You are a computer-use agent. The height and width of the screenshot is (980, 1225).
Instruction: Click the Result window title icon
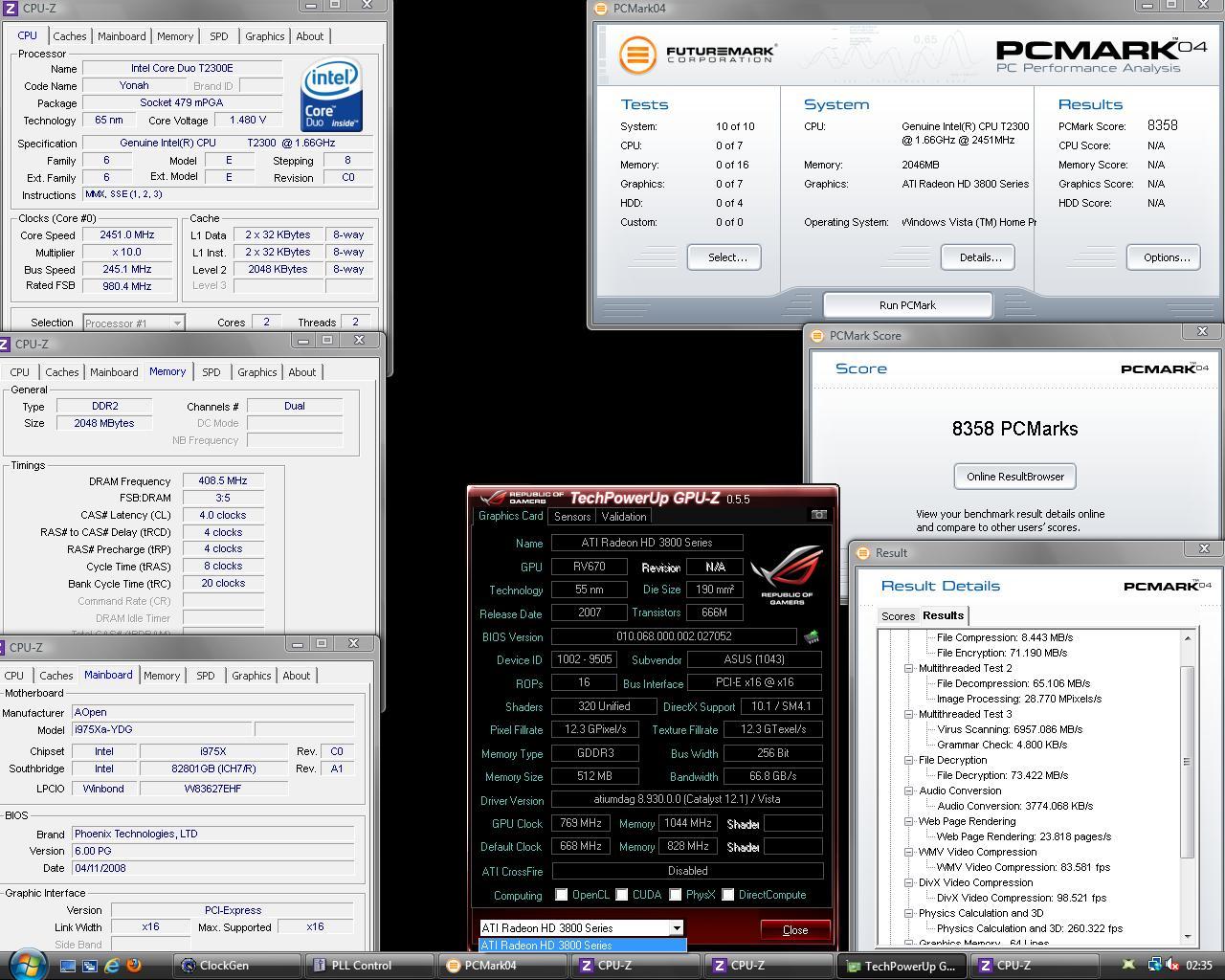[x=862, y=553]
